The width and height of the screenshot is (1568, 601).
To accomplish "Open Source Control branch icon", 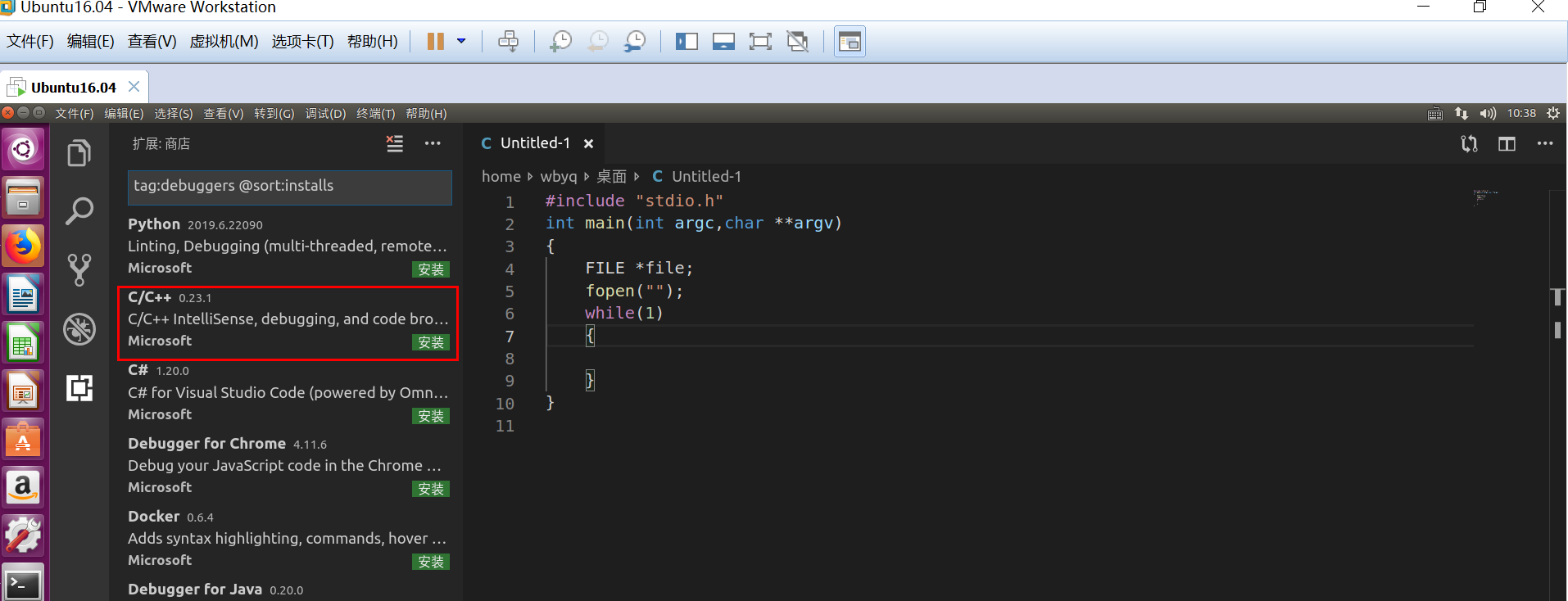I will pos(79,269).
